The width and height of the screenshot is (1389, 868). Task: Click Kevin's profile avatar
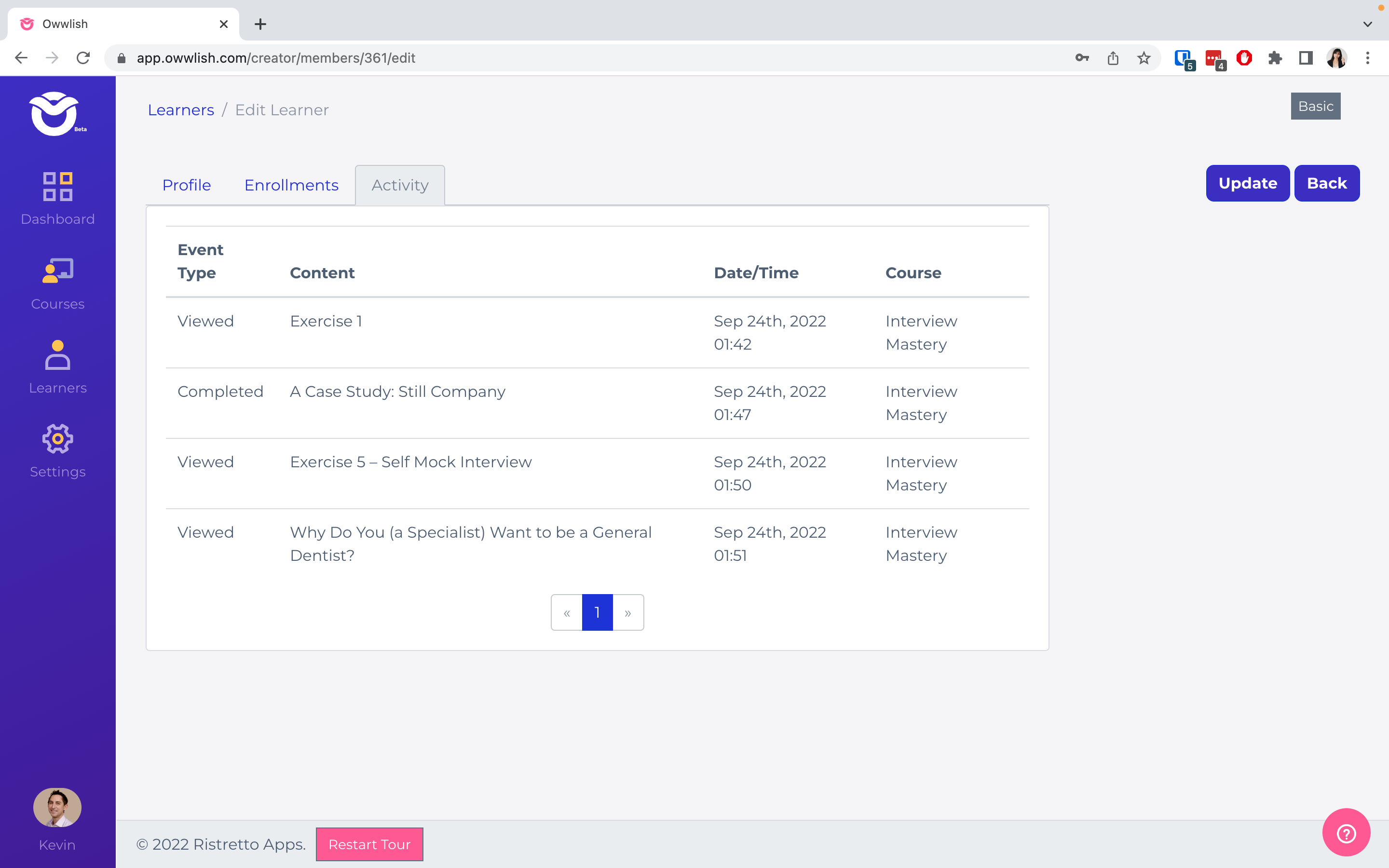click(x=57, y=807)
